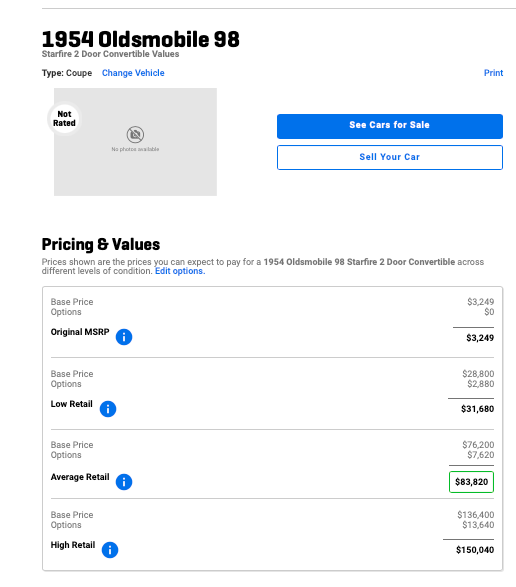Print this vehicle values page
516x587 pixels.
493,73
